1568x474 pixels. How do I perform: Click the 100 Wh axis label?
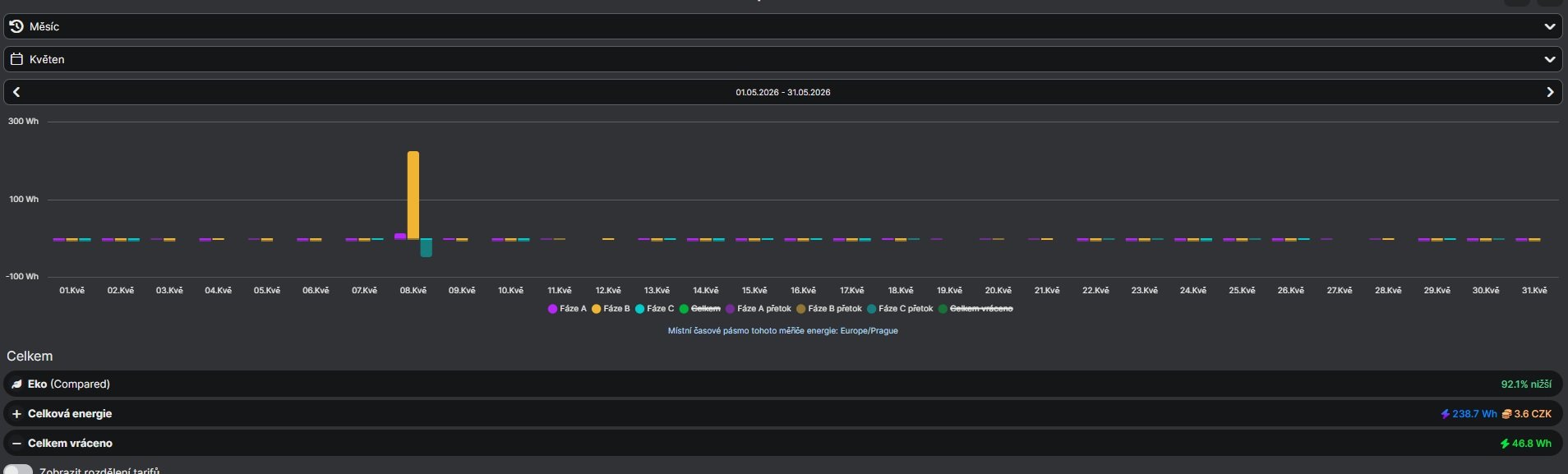(x=24, y=200)
